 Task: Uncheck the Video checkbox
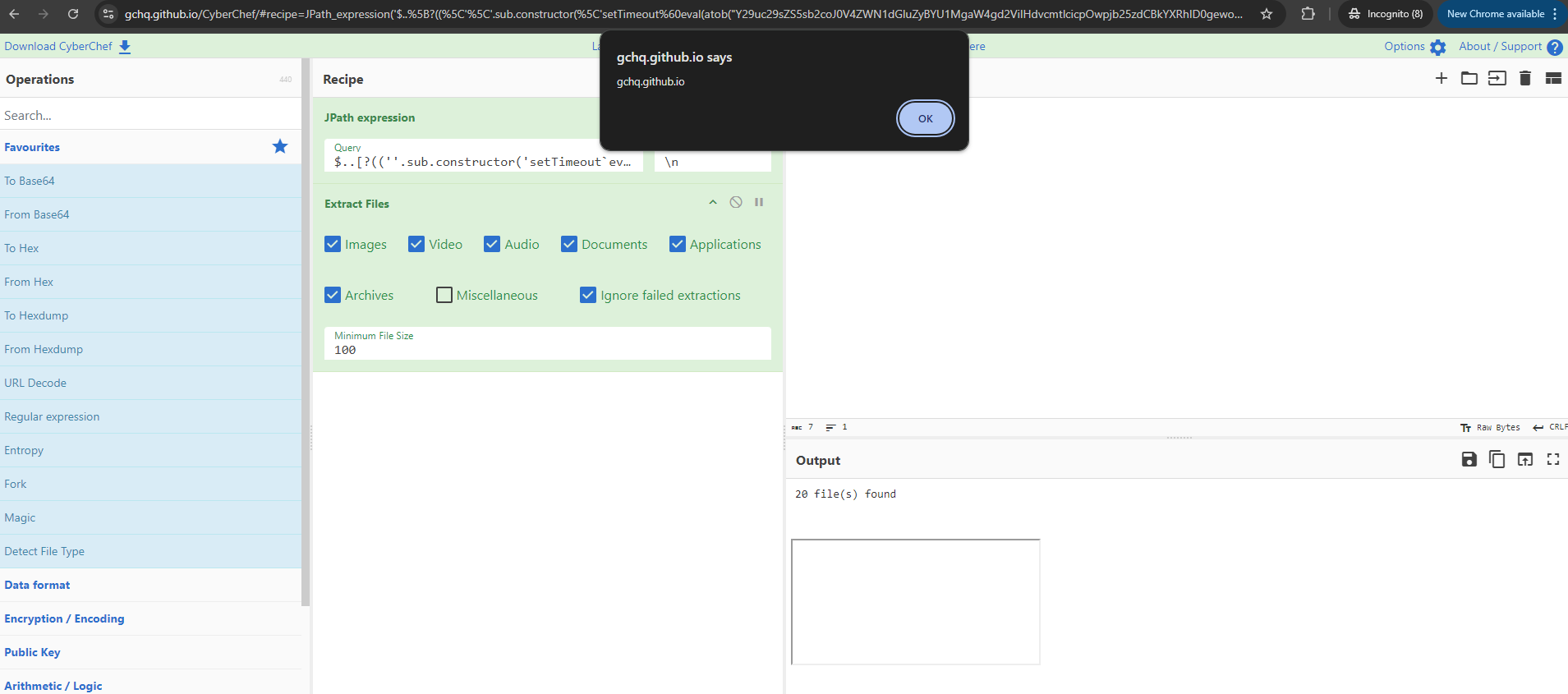click(x=416, y=244)
